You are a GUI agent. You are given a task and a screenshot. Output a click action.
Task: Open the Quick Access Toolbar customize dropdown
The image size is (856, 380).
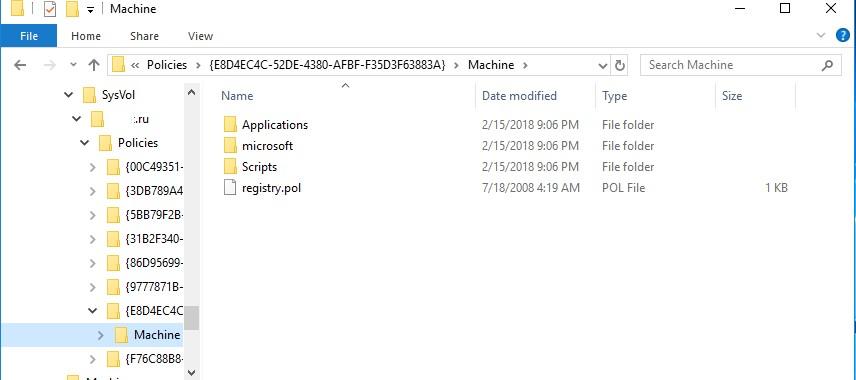click(x=90, y=10)
